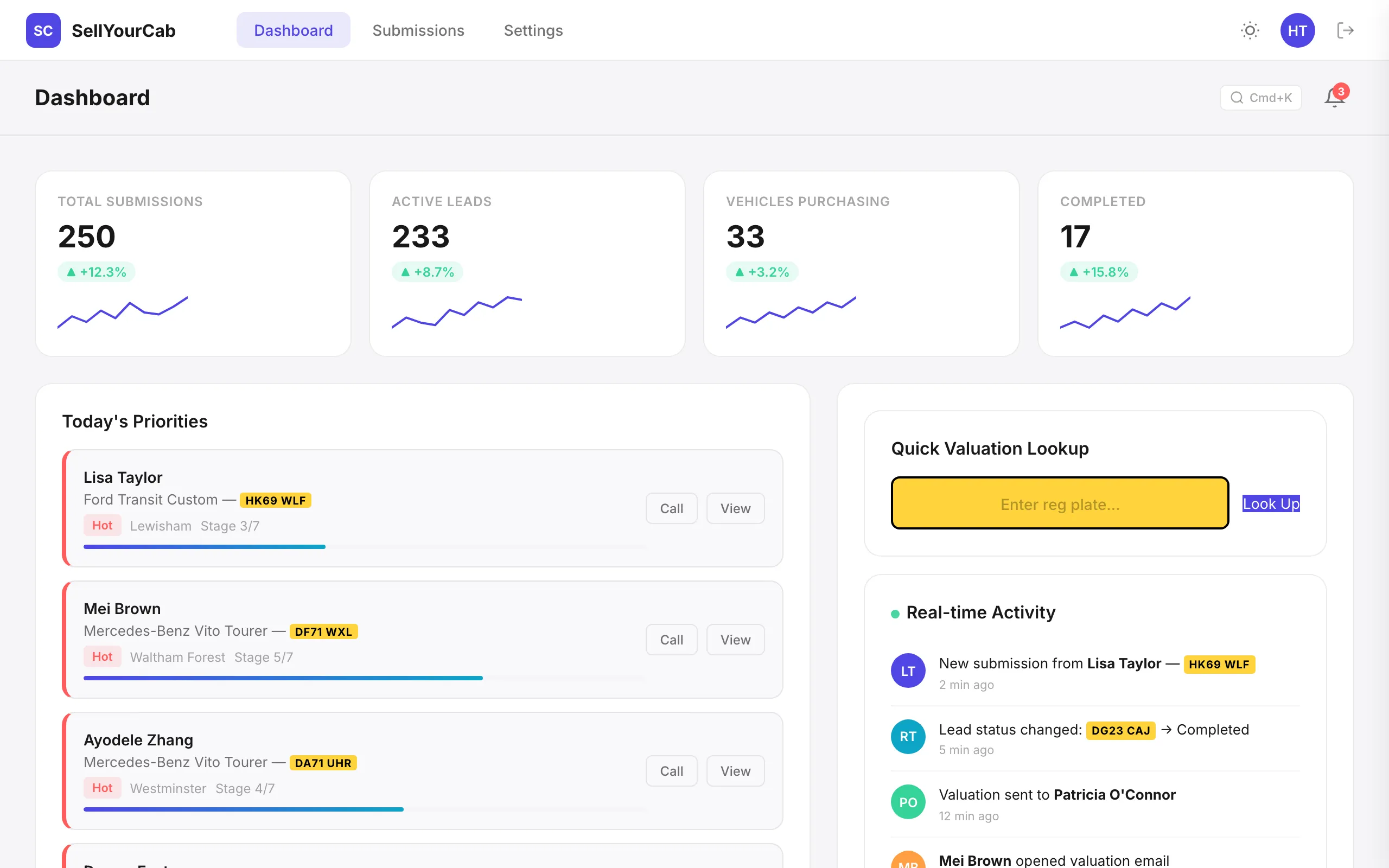Image resolution: width=1389 pixels, height=868 pixels.
Task: Click the Vehicles Purchasing sparkline chart
Action: [x=791, y=312]
